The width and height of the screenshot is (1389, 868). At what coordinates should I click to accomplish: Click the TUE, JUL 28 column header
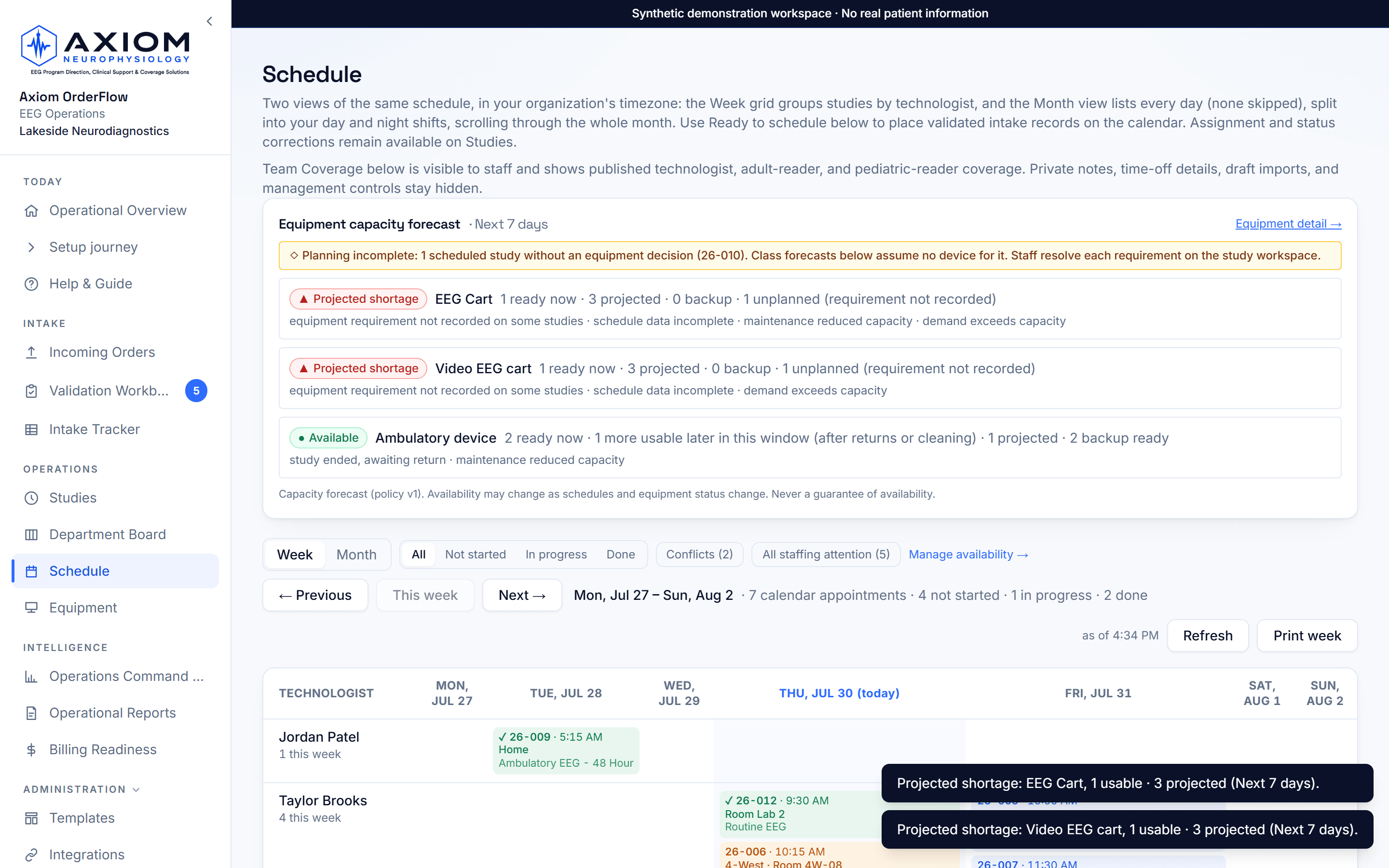click(566, 693)
